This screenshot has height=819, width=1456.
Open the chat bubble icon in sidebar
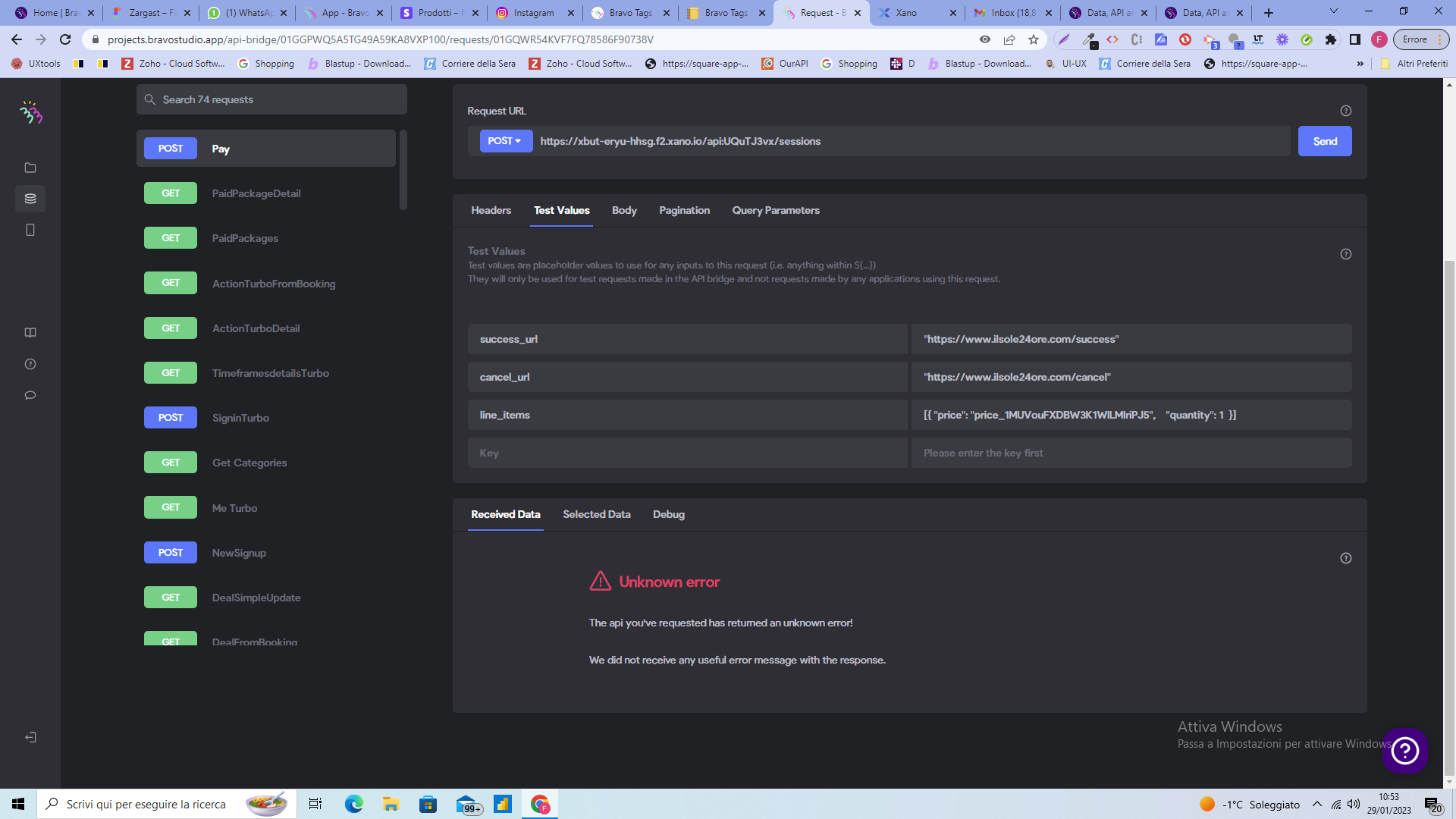coord(30,395)
